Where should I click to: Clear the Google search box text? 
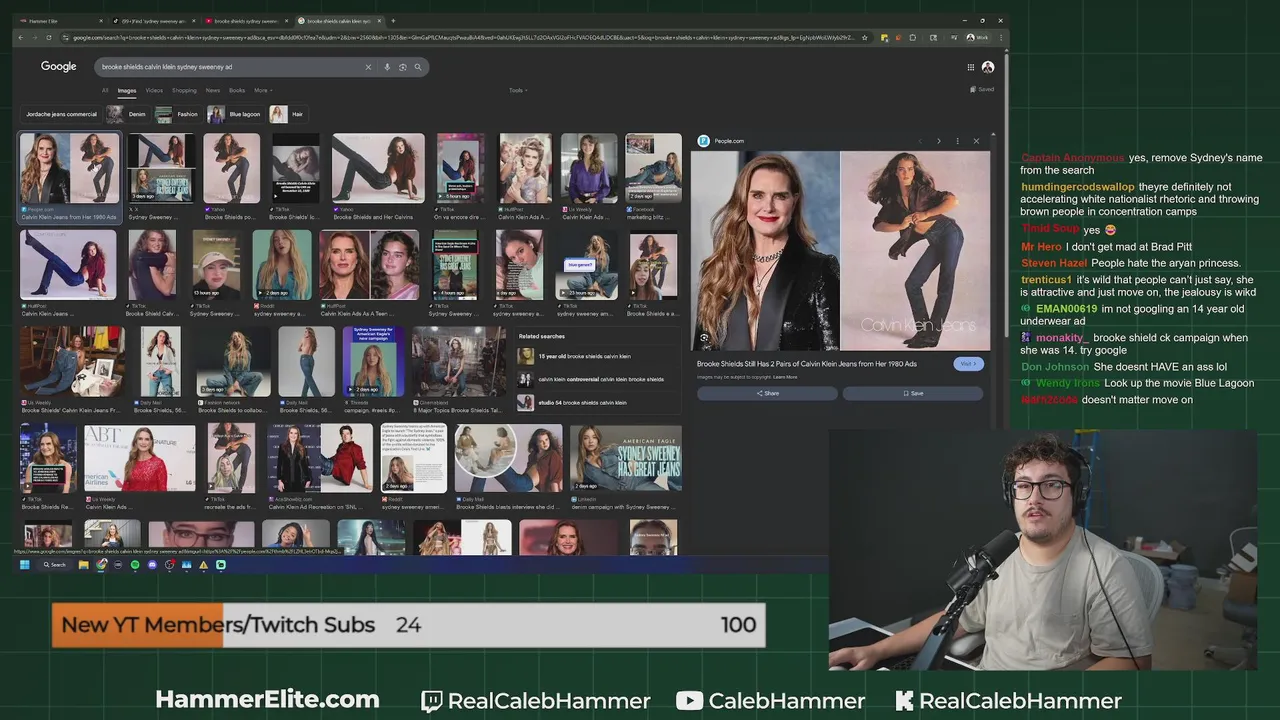coord(368,67)
